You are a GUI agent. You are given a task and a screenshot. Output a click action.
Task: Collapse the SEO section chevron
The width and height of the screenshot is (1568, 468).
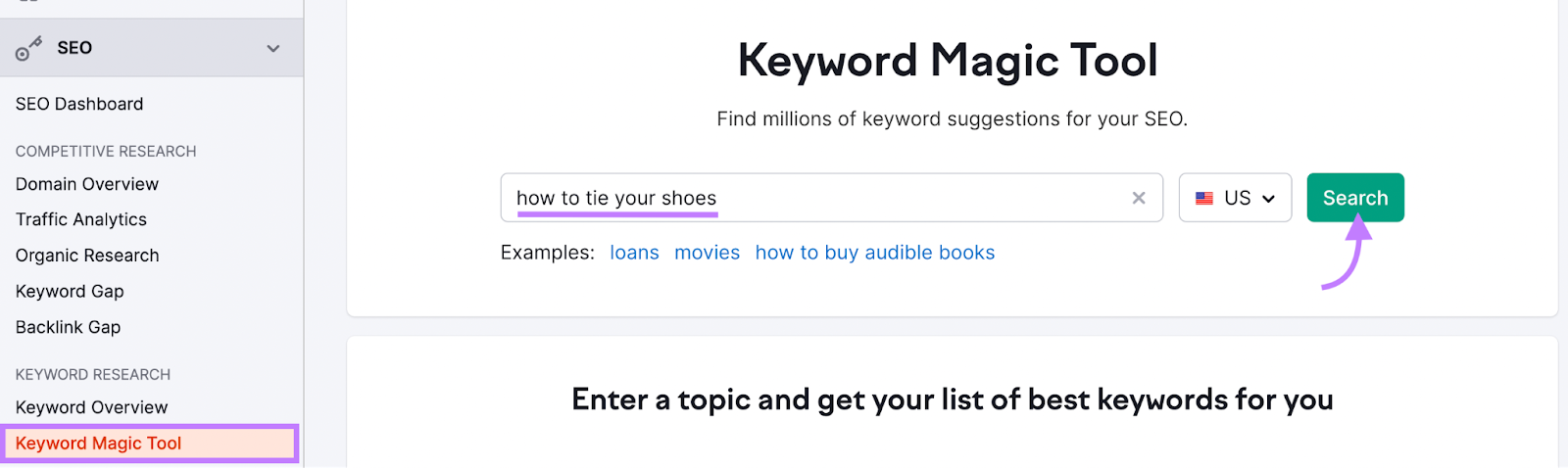pos(273,48)
